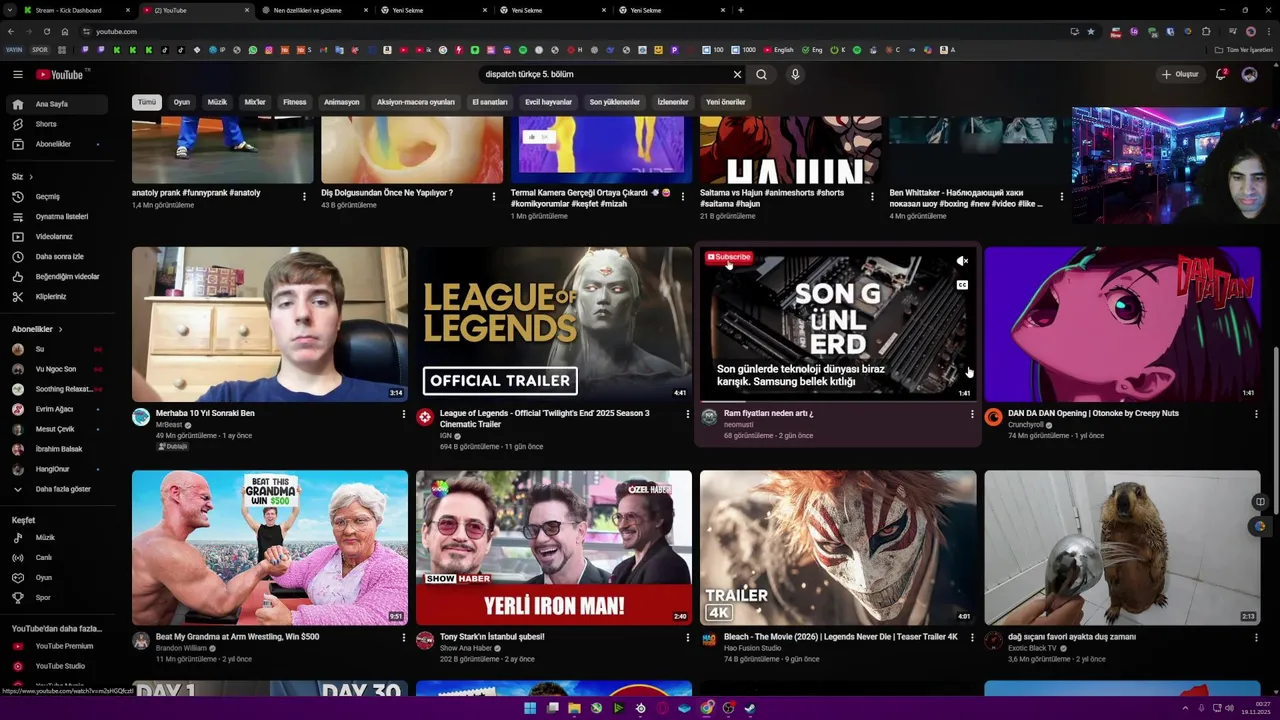
Task: Open options for Beat My Grandma video
Action: click(x=404, y=637)
